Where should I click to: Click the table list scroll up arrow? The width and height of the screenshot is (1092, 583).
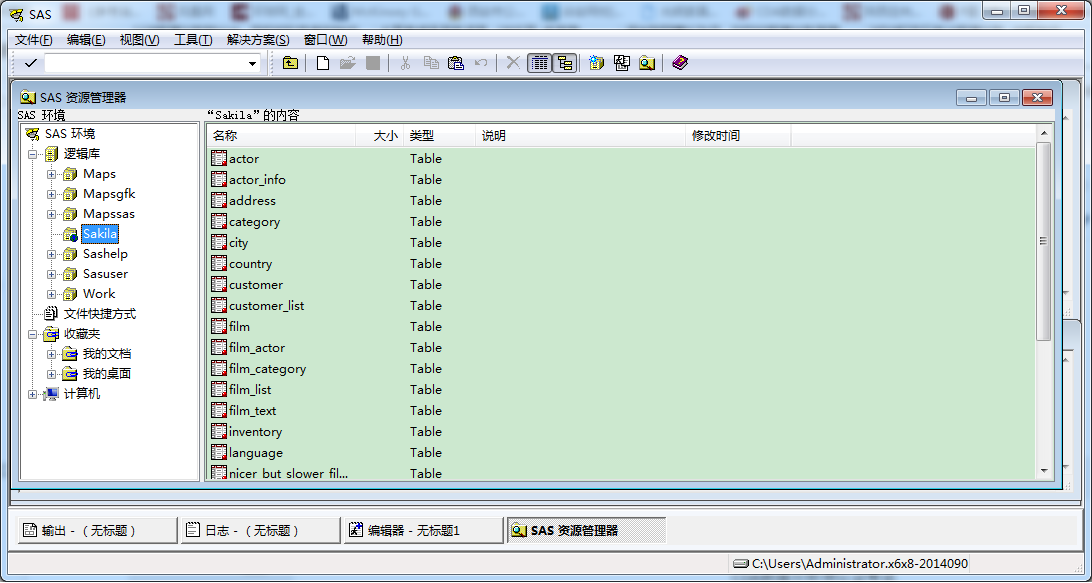tap(1043, 133)
